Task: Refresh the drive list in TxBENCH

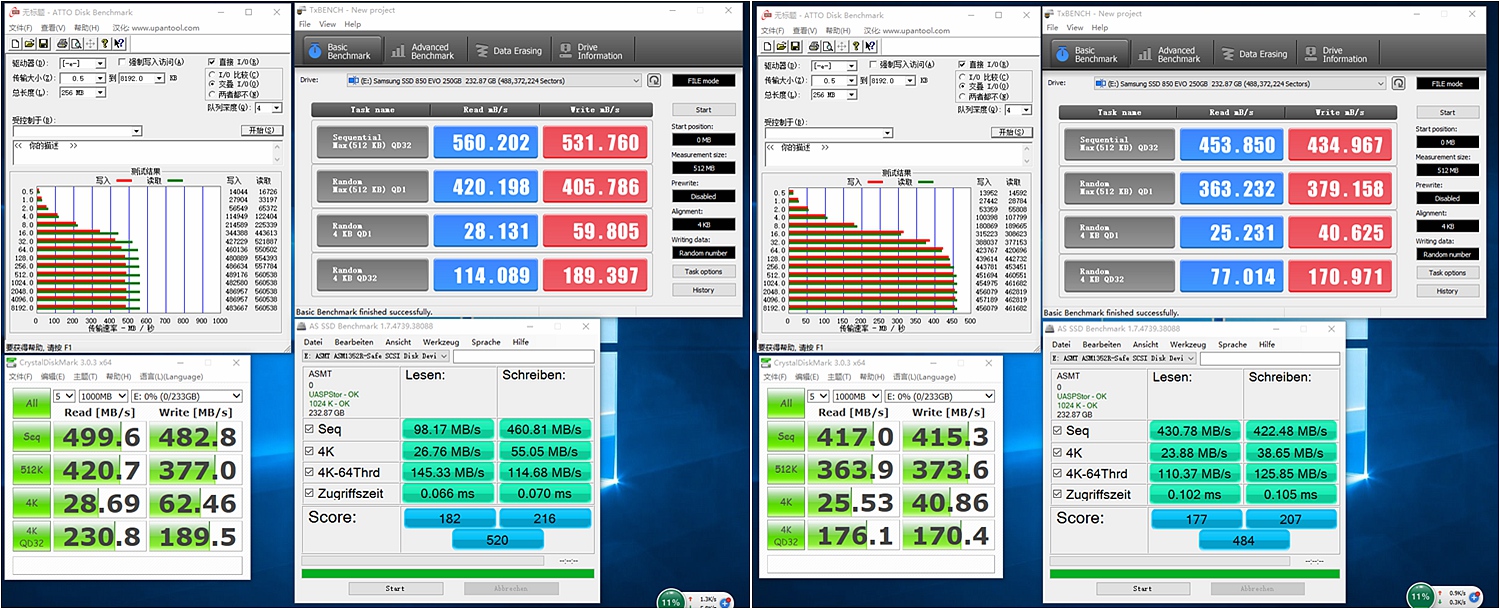Action: click(655, 81)
